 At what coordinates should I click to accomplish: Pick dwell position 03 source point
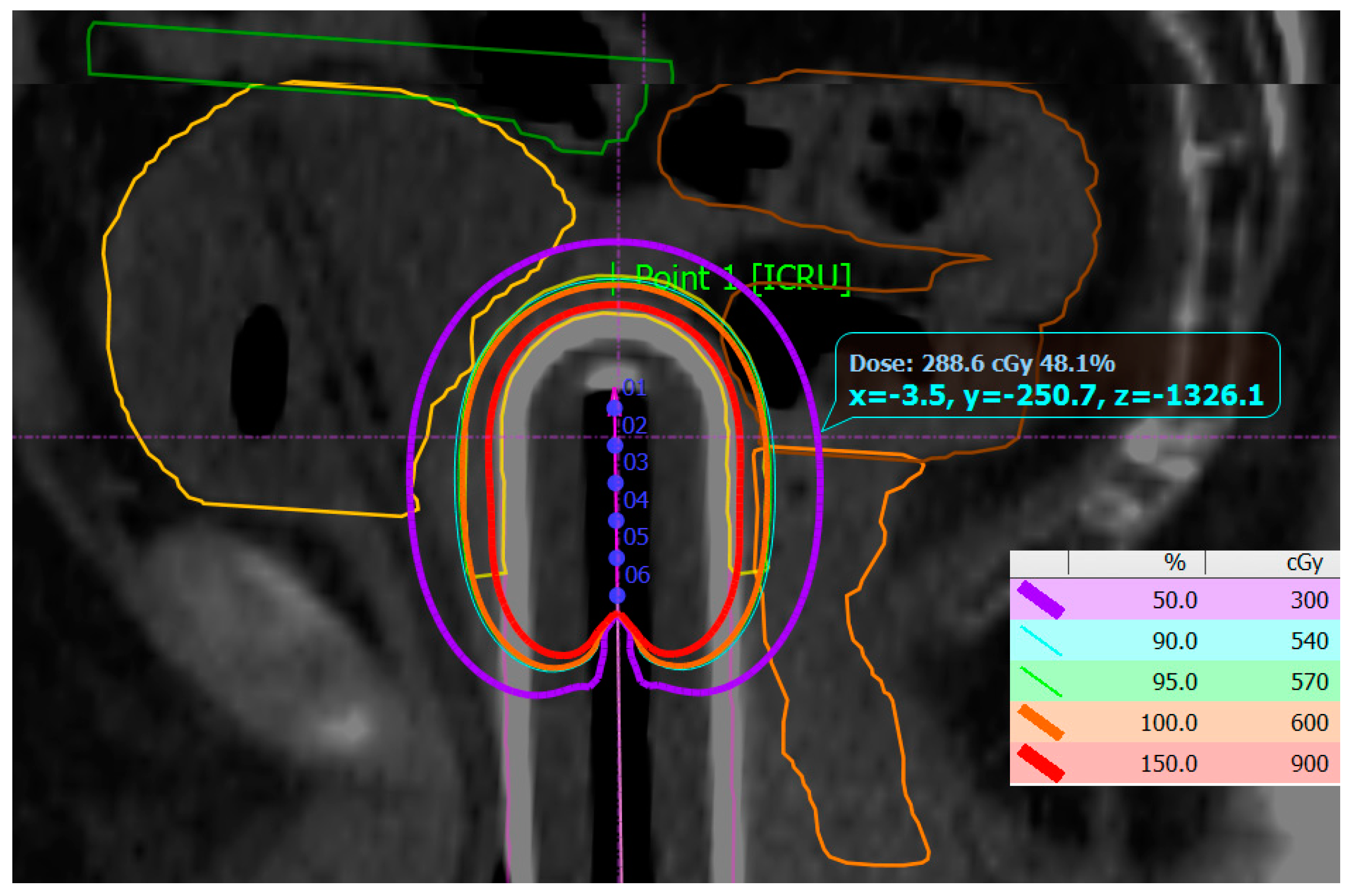(615, 483)
